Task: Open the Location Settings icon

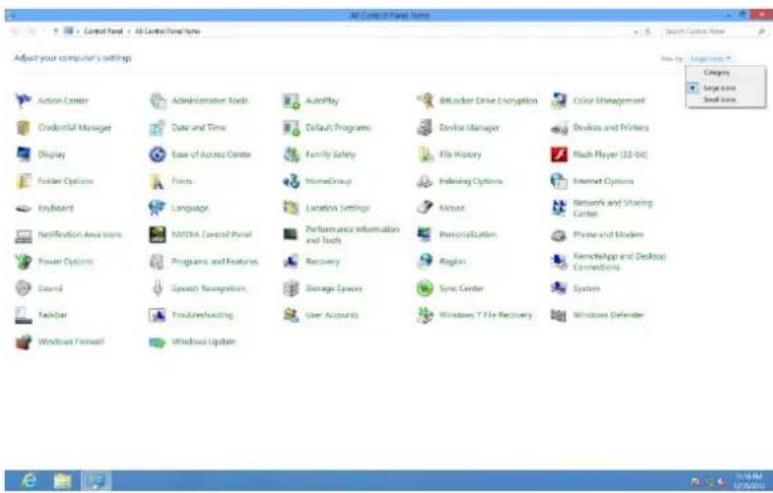Action: [291, 208]
